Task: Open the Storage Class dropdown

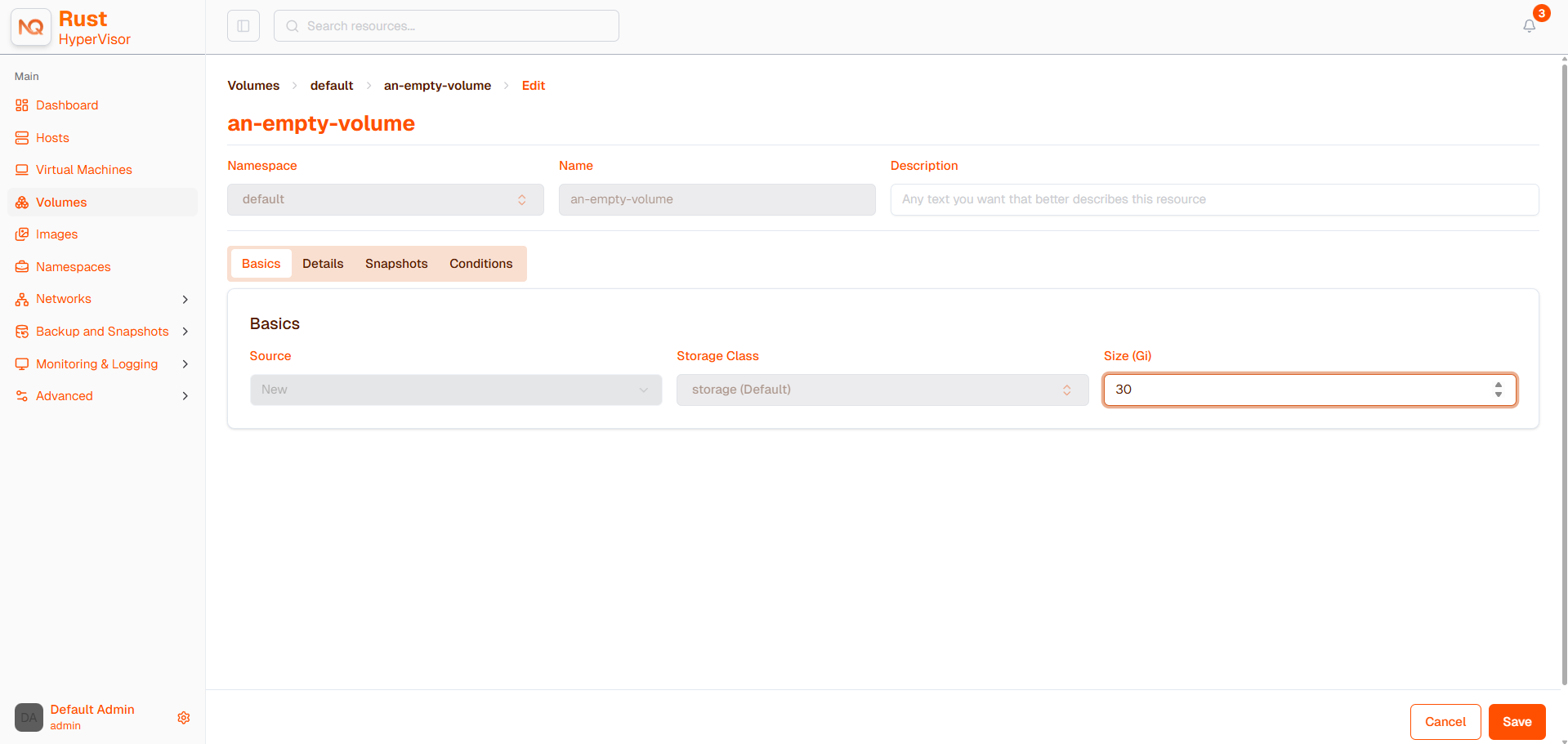Action: tap(882, 390)
